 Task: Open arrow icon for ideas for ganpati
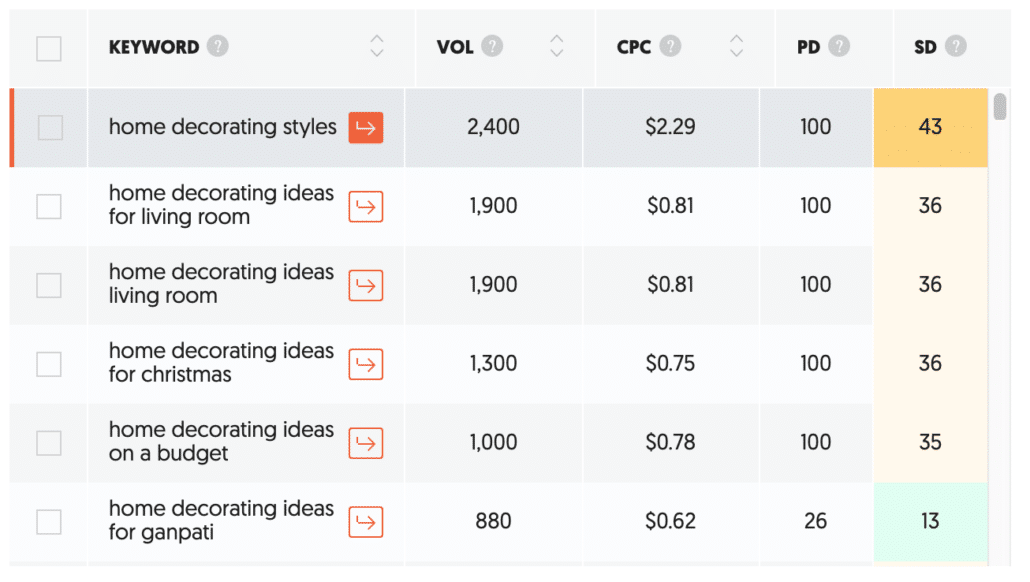(366, 522)
